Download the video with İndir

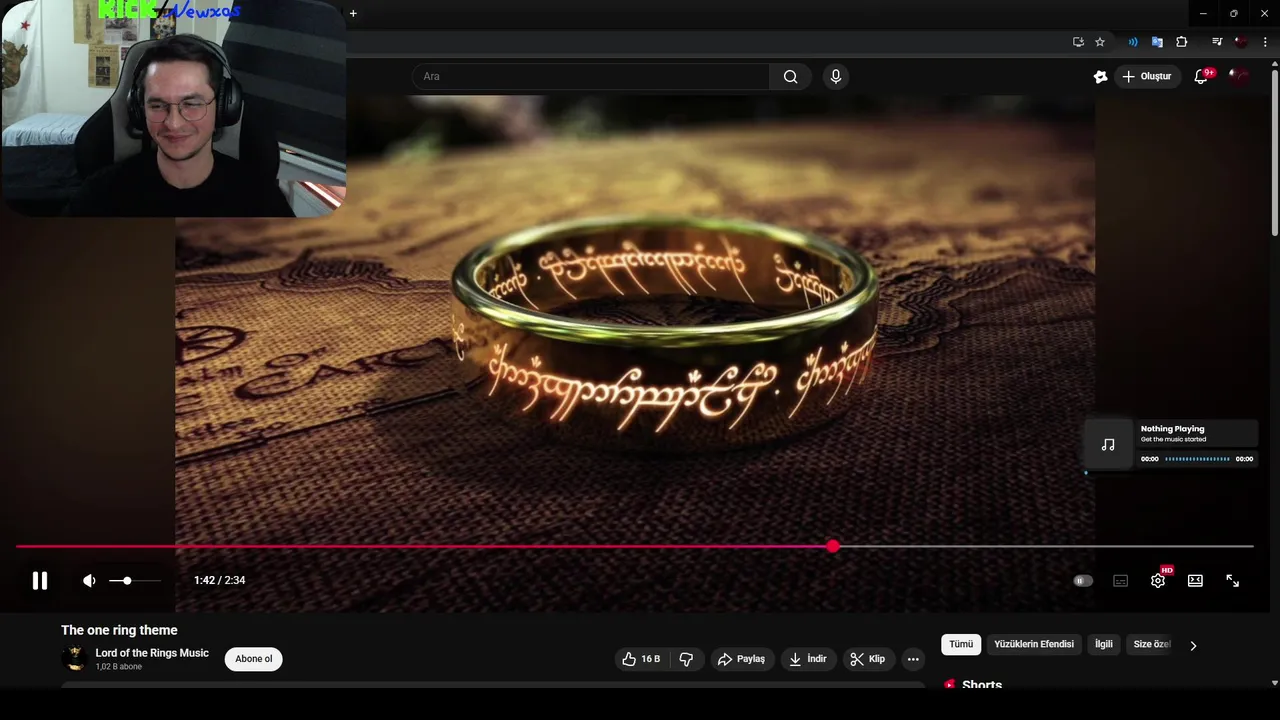[808, 659]
